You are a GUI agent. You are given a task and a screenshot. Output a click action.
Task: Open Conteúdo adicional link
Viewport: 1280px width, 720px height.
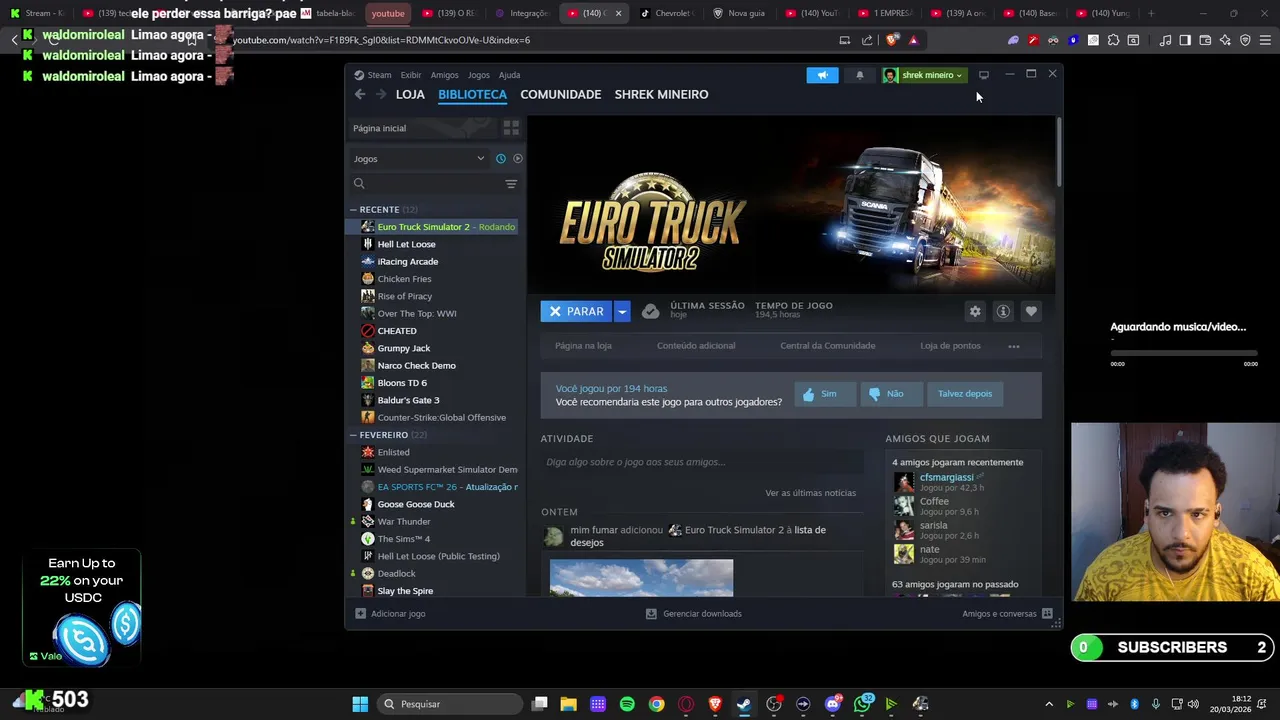[x=696, y=346]
